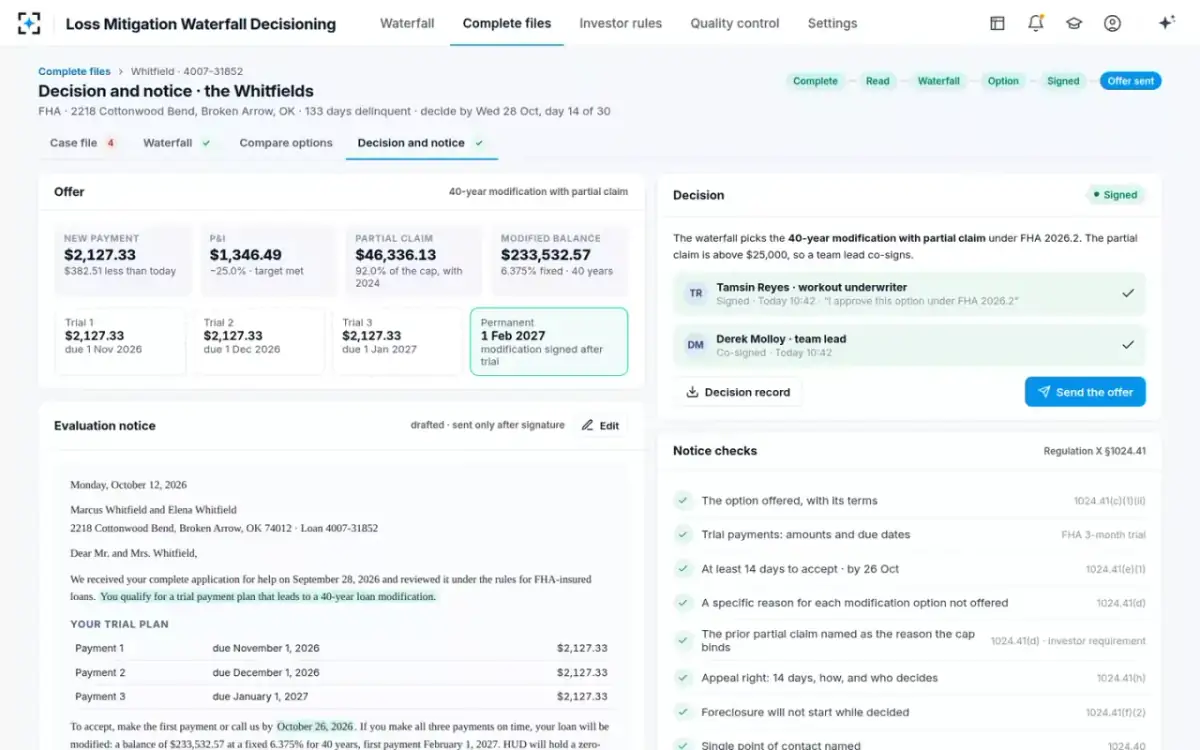Click the P&I $1,346.49 card

tap(269, 261)
